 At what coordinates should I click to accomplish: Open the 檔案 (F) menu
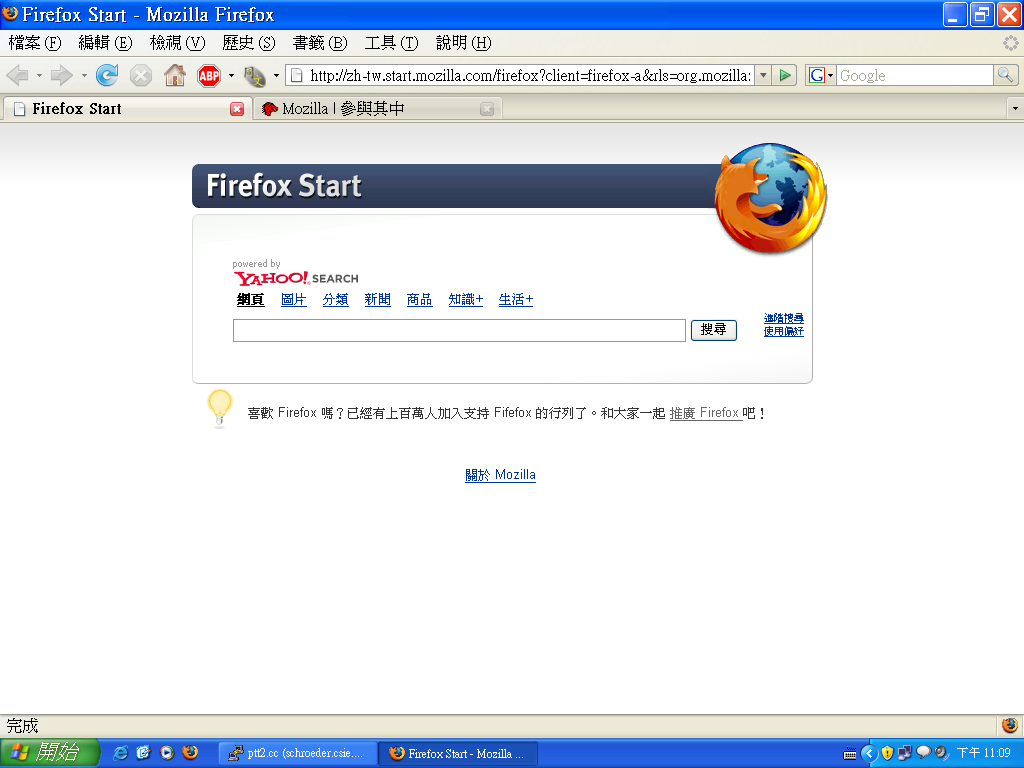click(x=35, y=43)
